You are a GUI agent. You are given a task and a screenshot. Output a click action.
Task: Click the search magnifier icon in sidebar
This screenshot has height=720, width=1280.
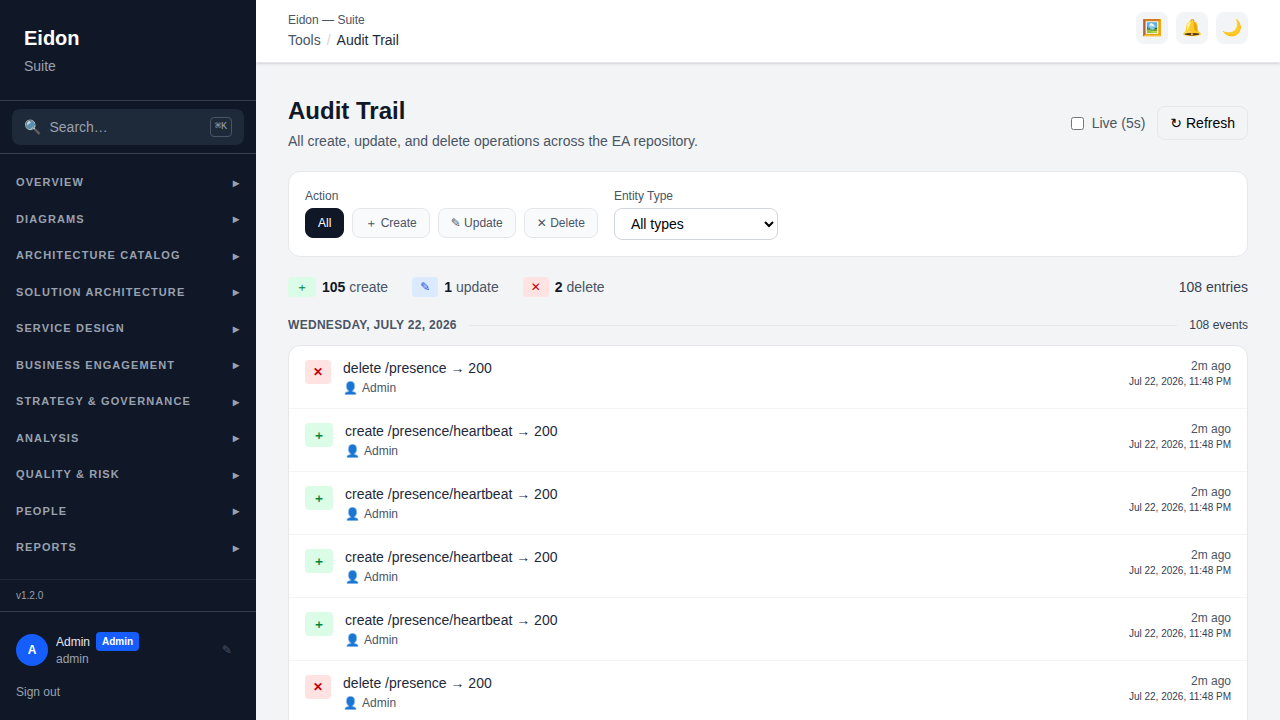pyautogui.click(x=32, y=127)
